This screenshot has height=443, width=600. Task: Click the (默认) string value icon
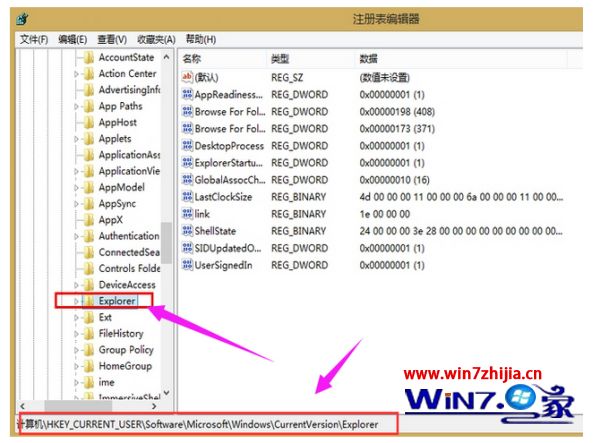pos(187,77)
